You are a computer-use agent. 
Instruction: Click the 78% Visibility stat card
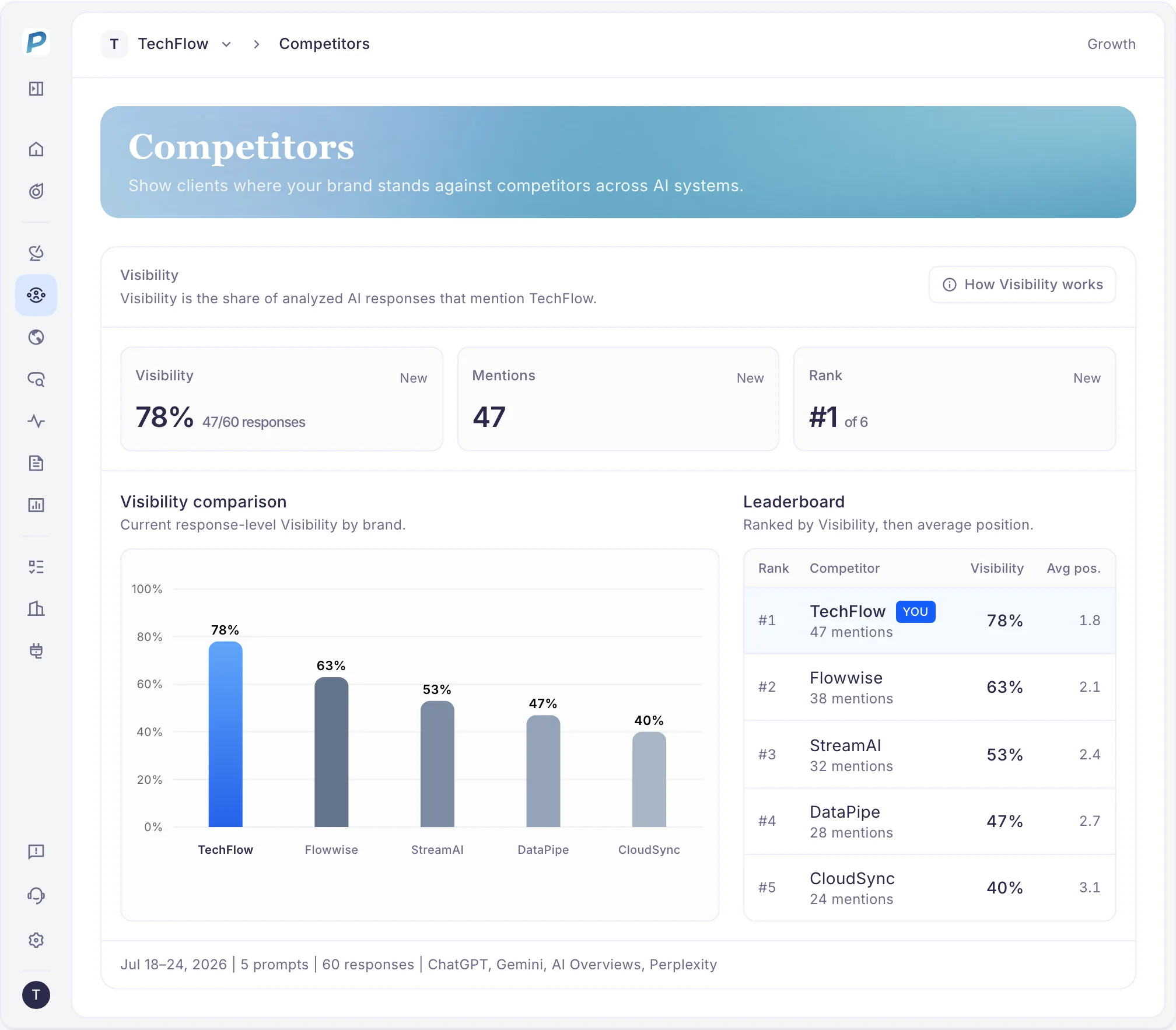coord(282,399)
